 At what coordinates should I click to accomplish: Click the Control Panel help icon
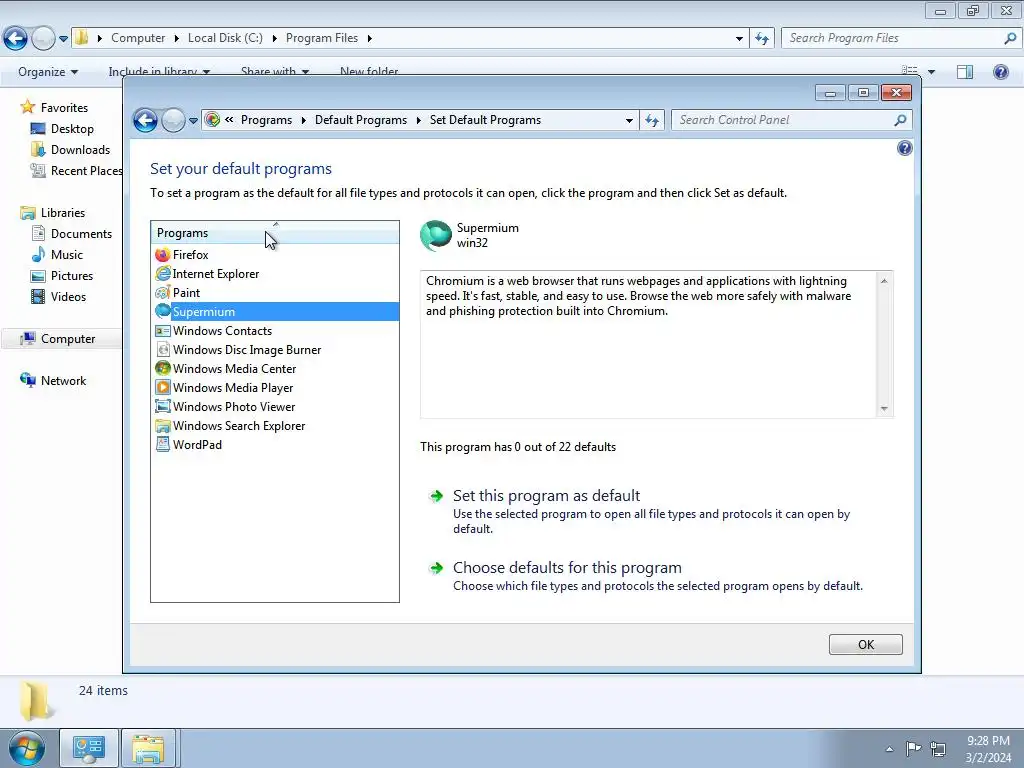[904, 148]
